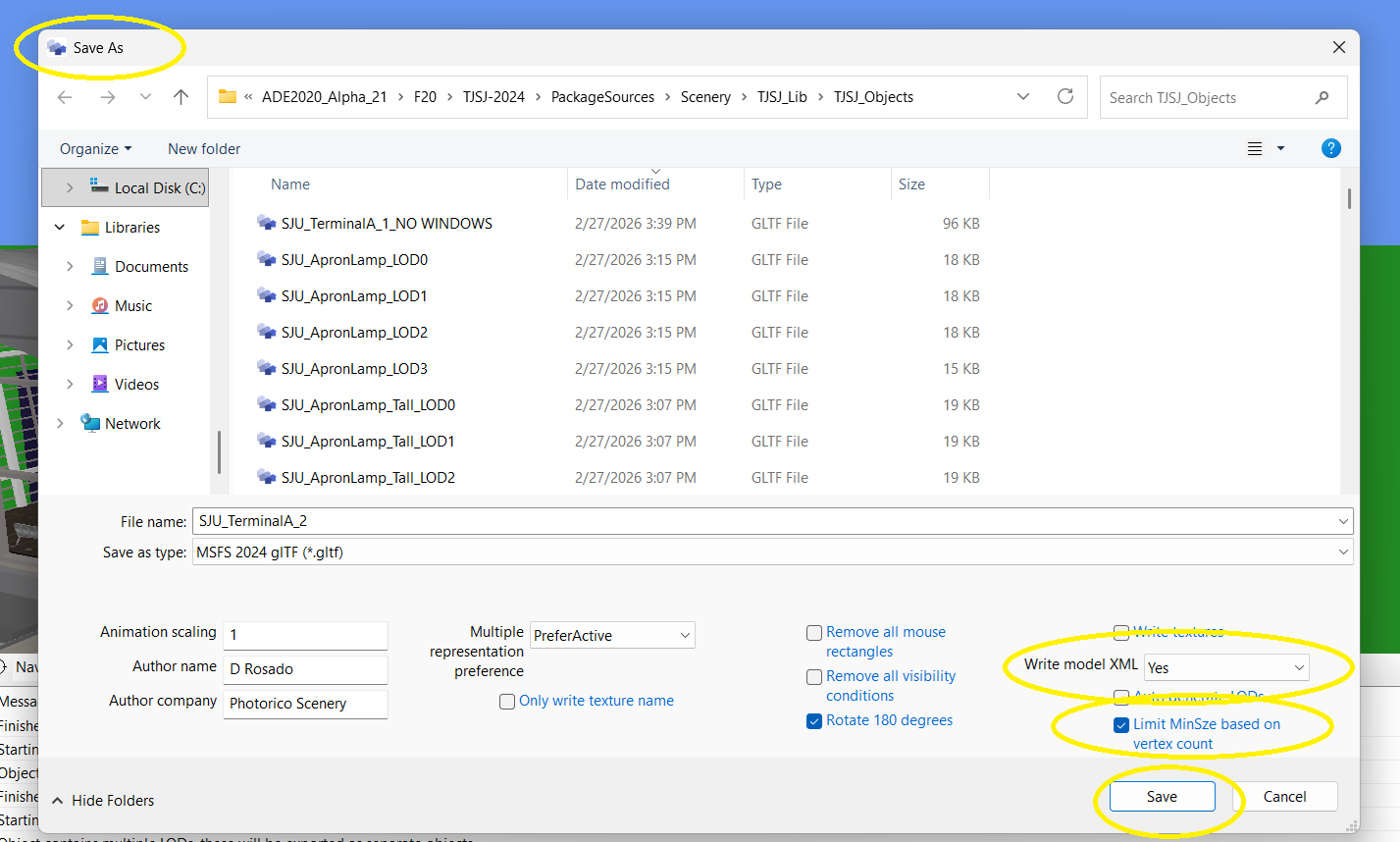The height and width of the screenshot is (842, 1400).
Task: Refresh the TJSJ_Objects folder listing
Action: pyautogui.click(x=1064, y=96)
